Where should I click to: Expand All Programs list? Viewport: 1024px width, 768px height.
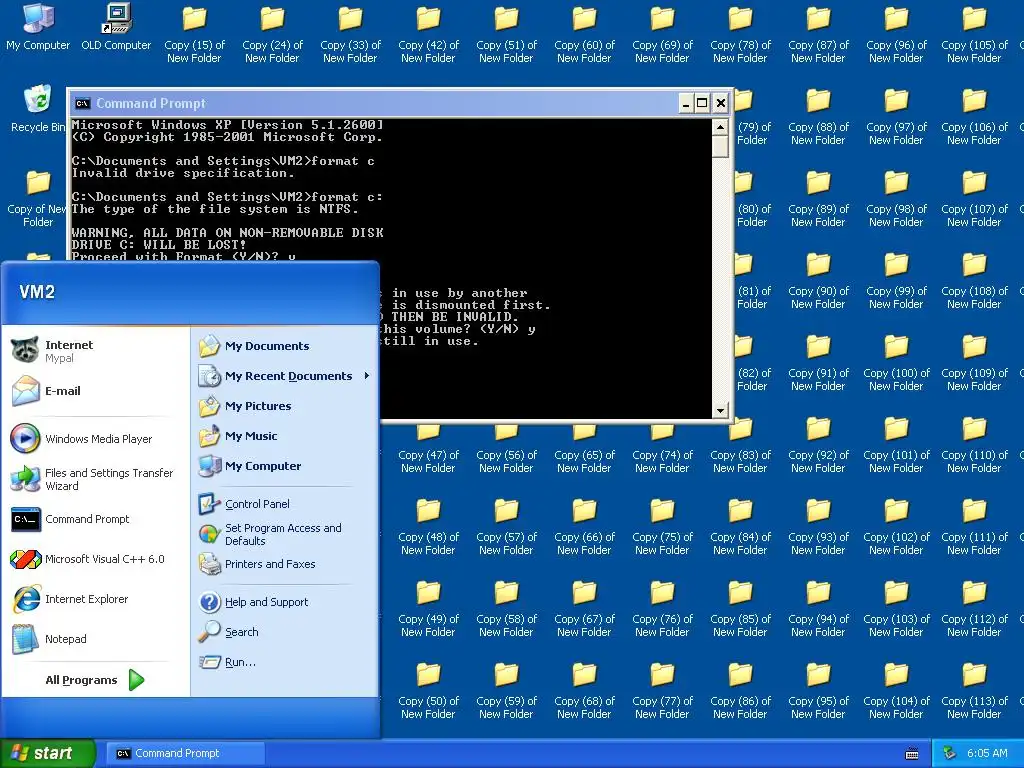point(95,680)
